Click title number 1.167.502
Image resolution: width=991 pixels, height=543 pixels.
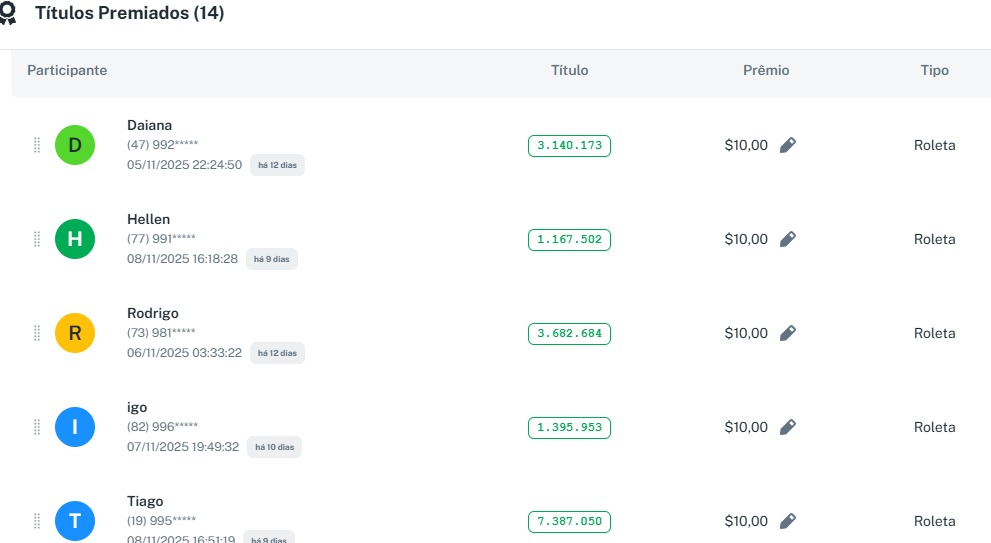pyautogui.click(x=569, y=240)
